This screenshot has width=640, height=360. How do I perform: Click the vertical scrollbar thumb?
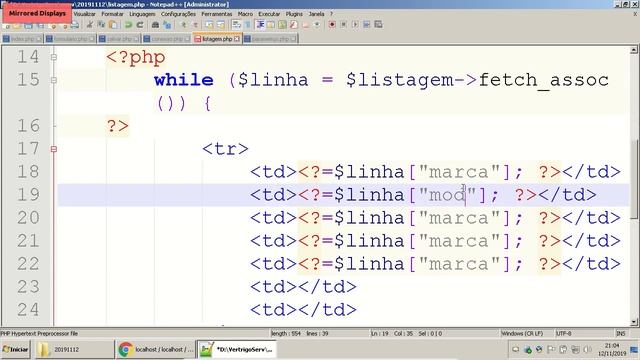point(634,180)
